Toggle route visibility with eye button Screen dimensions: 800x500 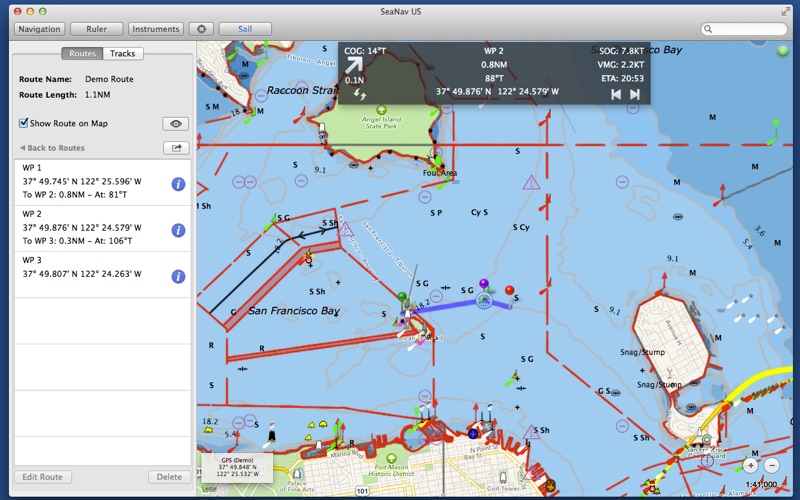(176, 124)
